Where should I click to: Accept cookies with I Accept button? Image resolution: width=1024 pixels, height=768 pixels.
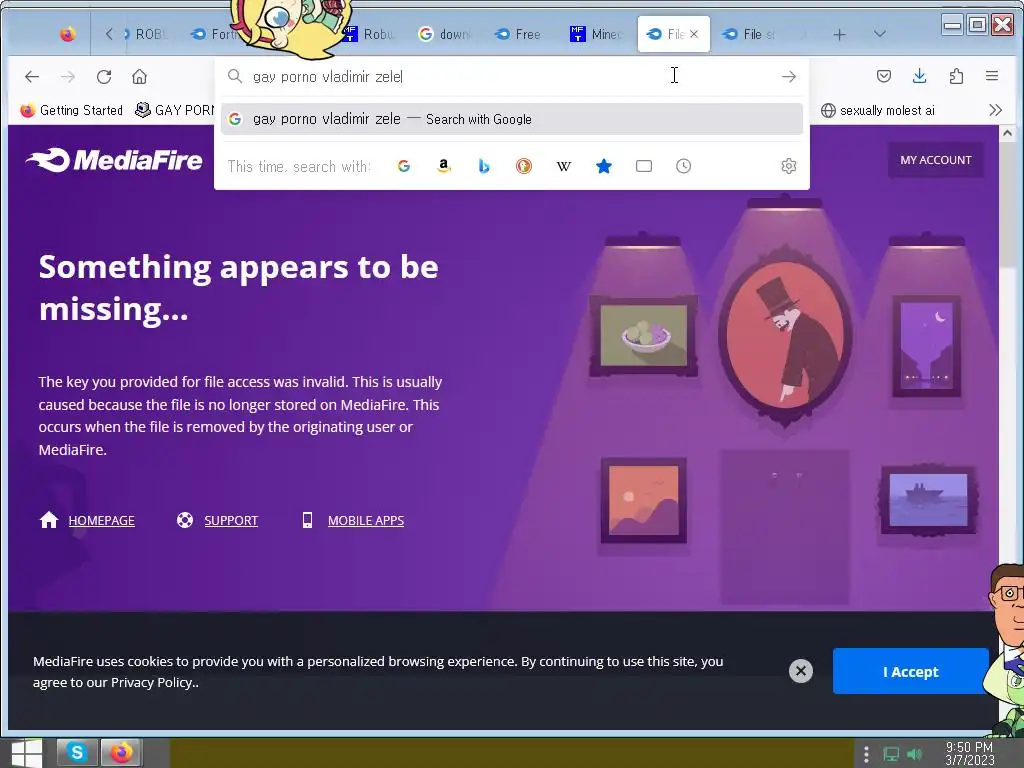(910, 671)
